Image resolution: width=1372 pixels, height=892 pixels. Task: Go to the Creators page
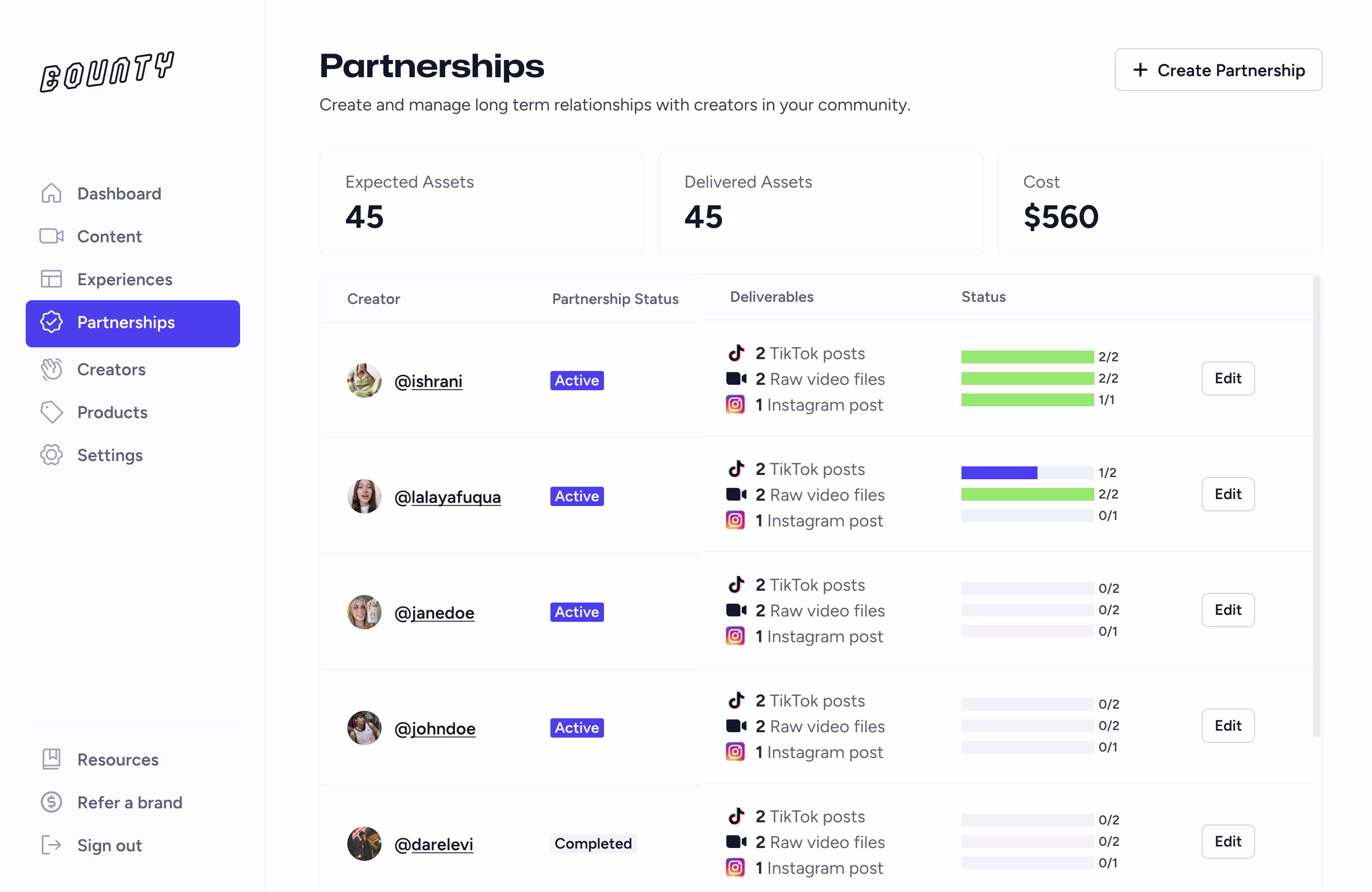tap(111, 369)
